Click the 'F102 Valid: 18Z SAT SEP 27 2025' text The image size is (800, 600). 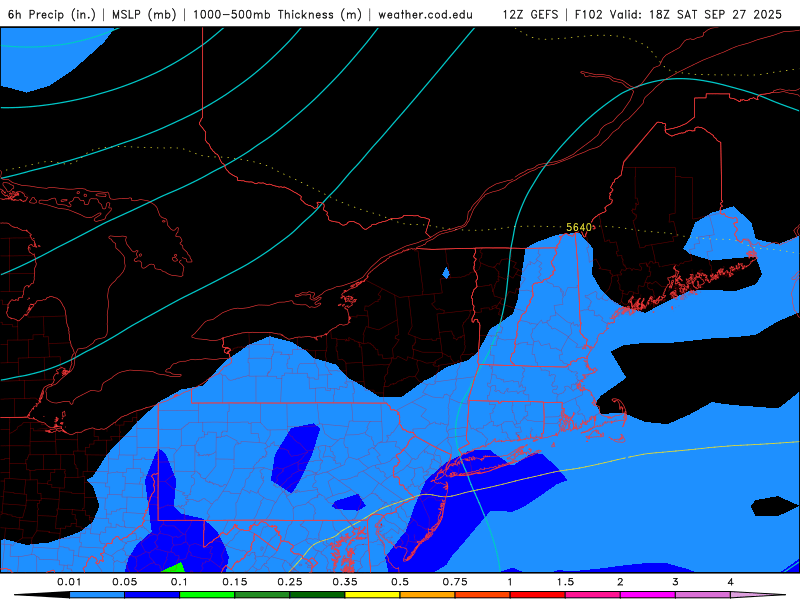(x=678, y=15)
